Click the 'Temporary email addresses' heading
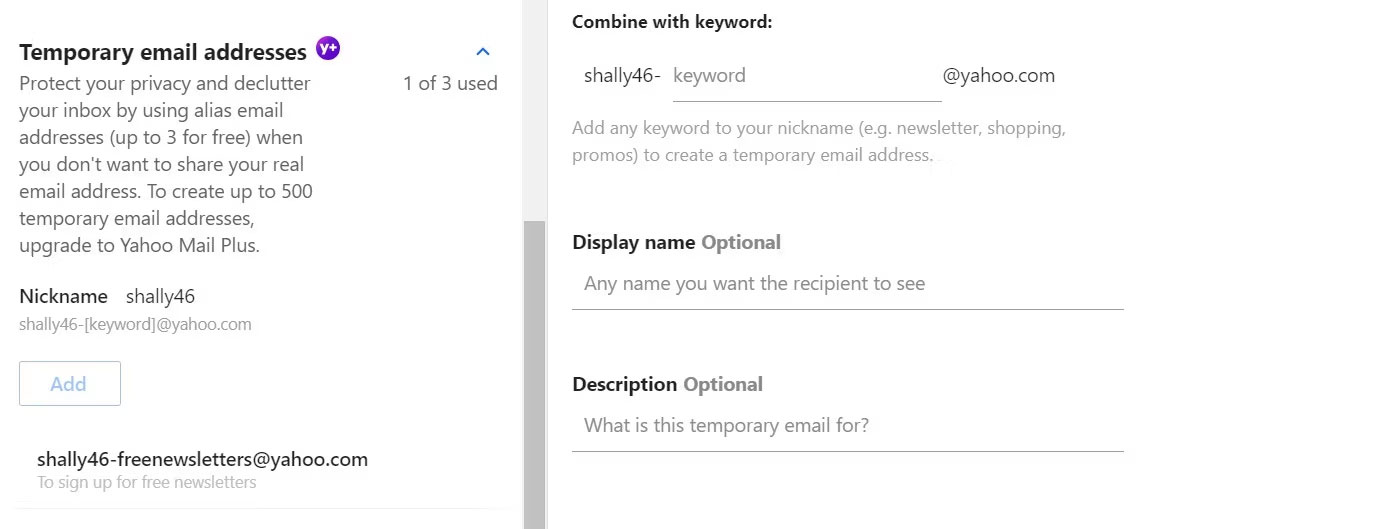 tap(163, 52)
